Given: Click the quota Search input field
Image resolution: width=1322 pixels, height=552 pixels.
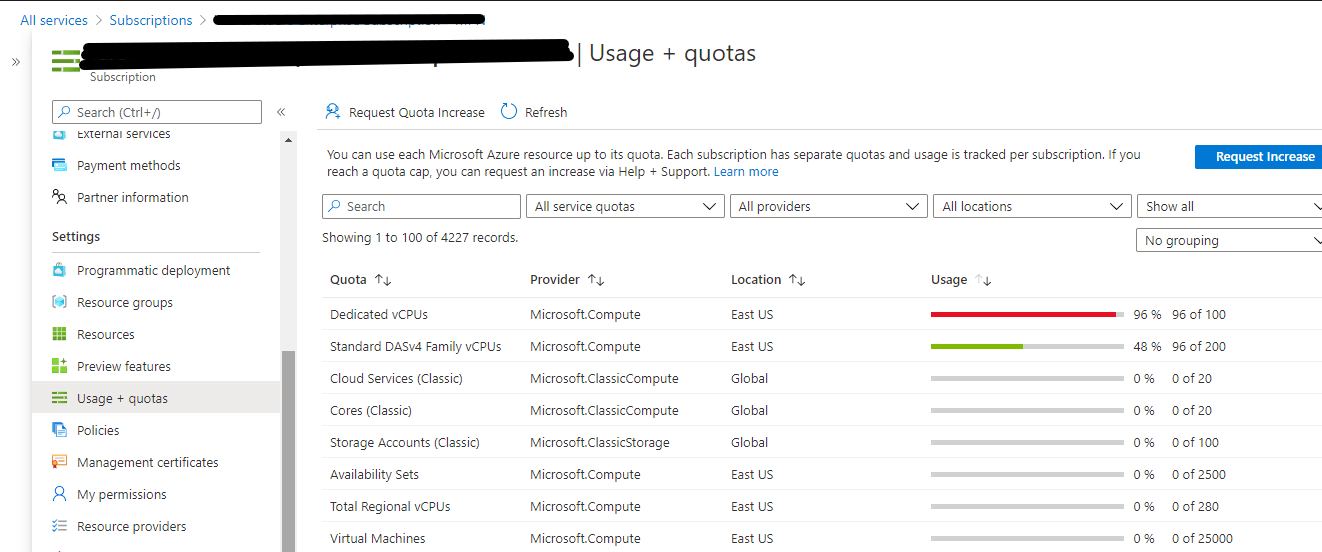Looking at the screenshot, I should click(421, 206).
